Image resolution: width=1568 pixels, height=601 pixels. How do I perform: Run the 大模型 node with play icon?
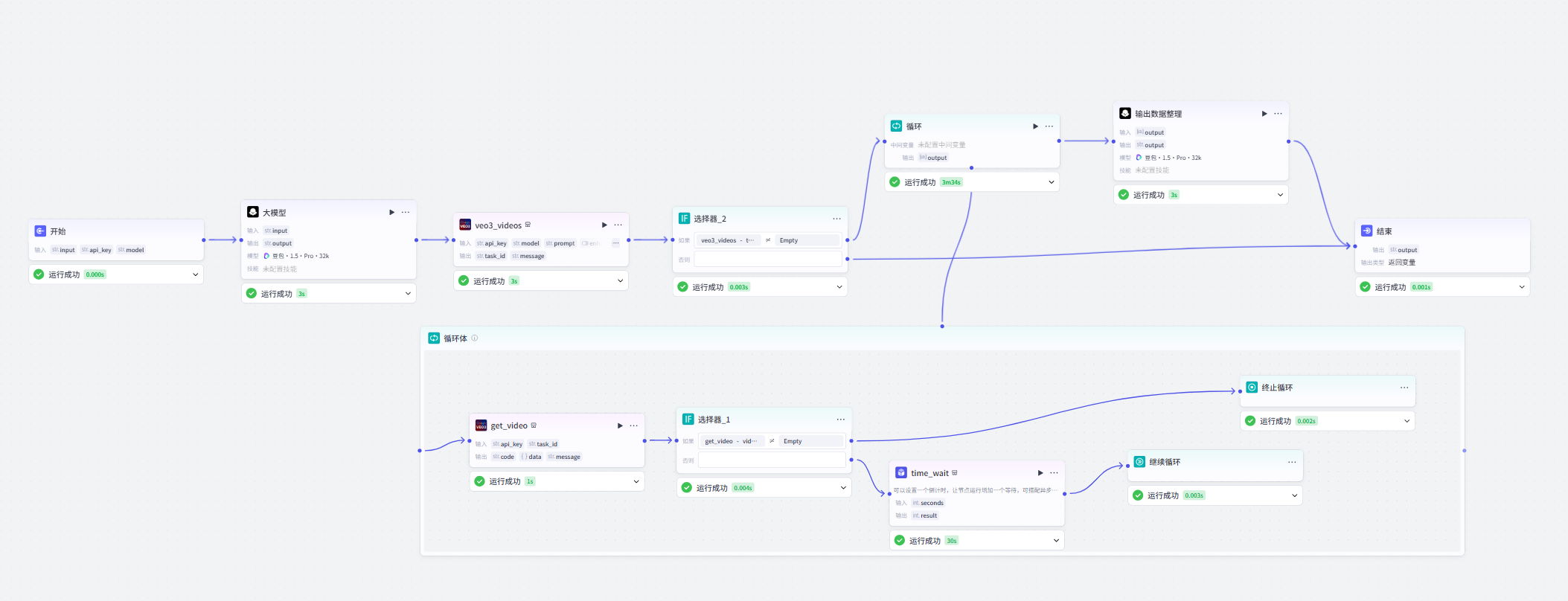click(x=391, y=213)
